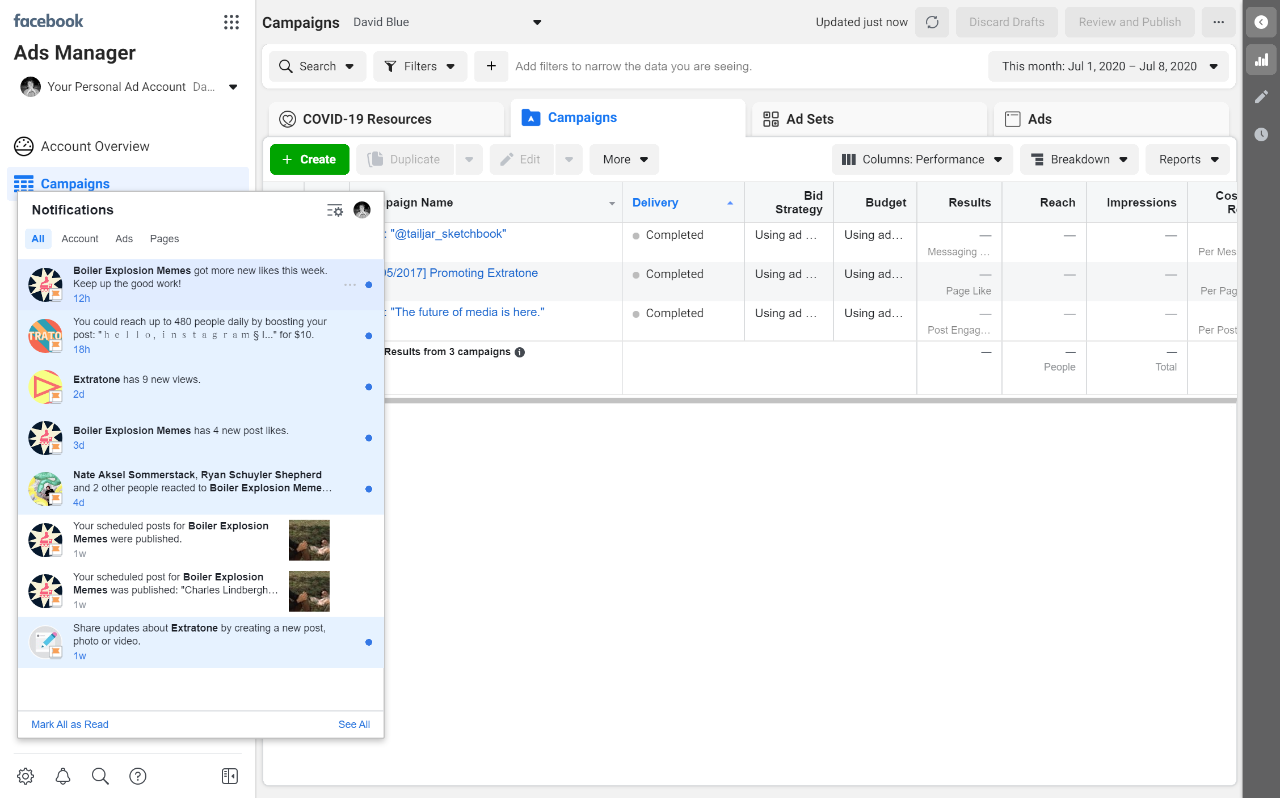Expand the Edit split-button arrow
Image resolution: width=1280 pixels, height=798 pixels.
tap(568, 159)
